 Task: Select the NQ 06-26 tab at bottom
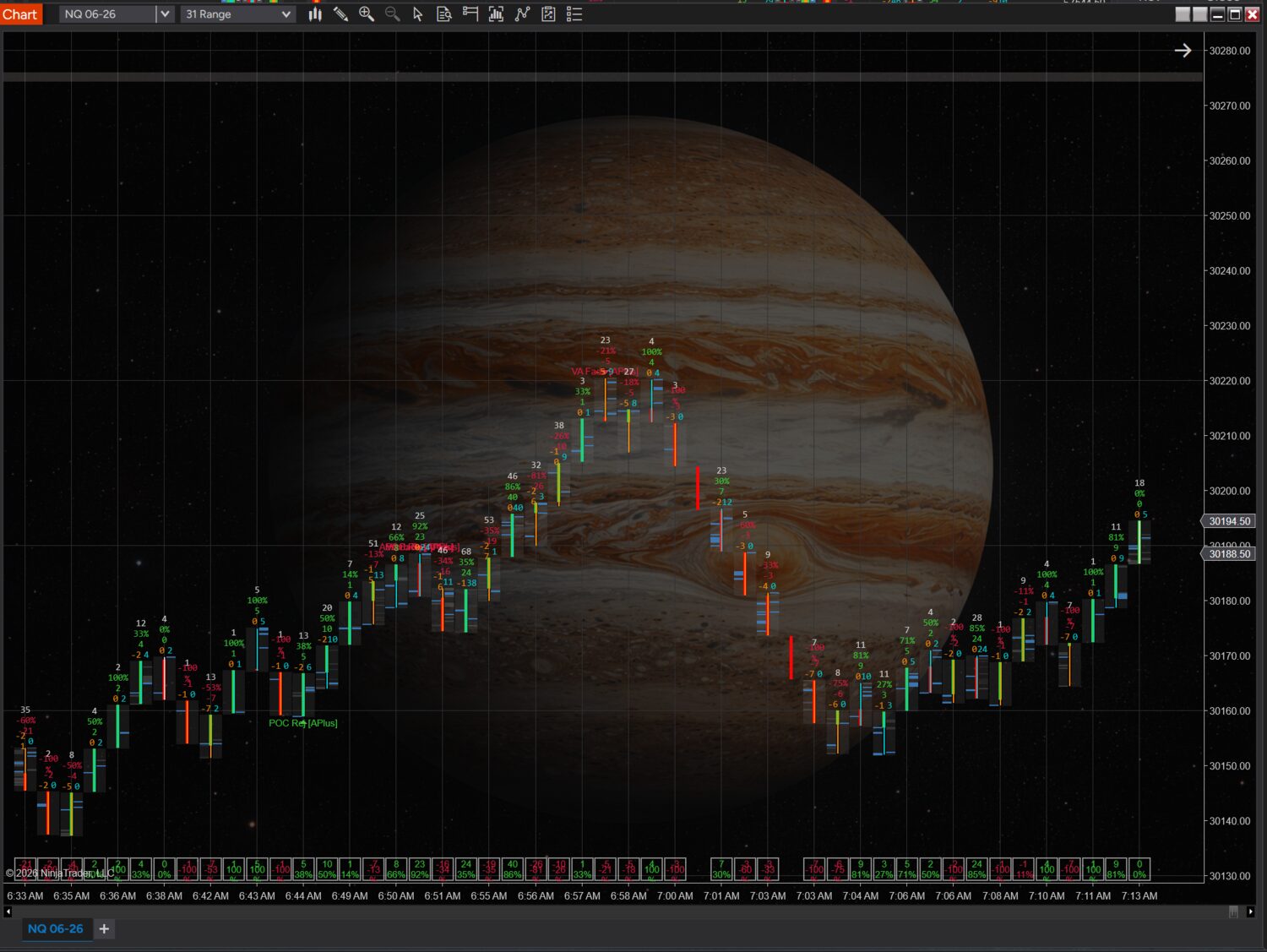click(56, 928)
